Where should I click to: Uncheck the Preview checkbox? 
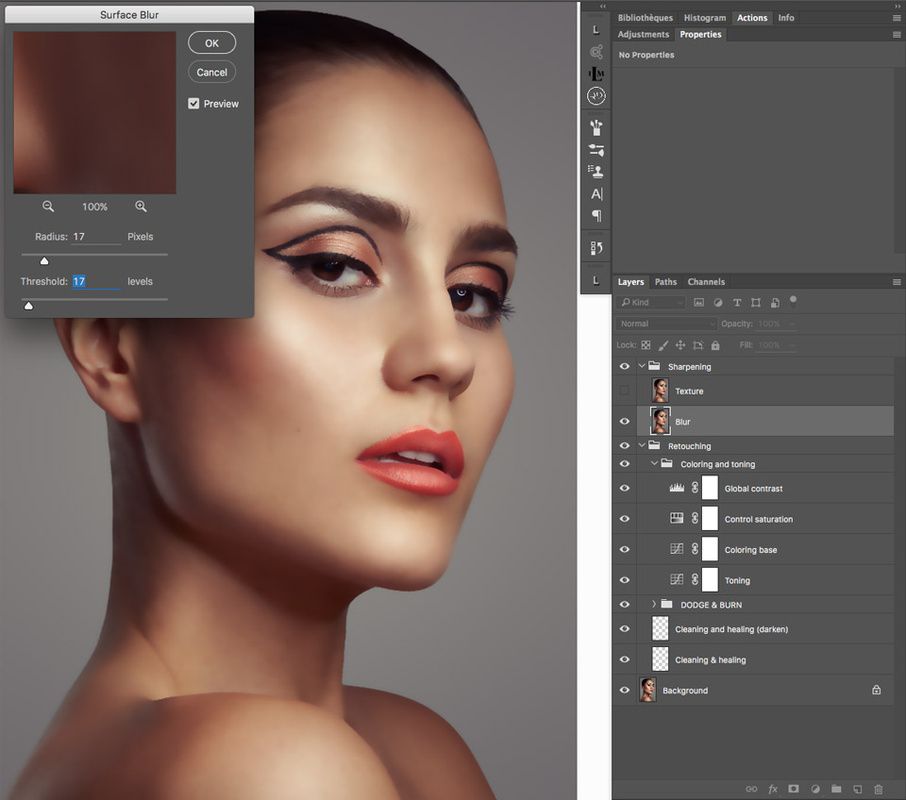(x=194, y=103)
